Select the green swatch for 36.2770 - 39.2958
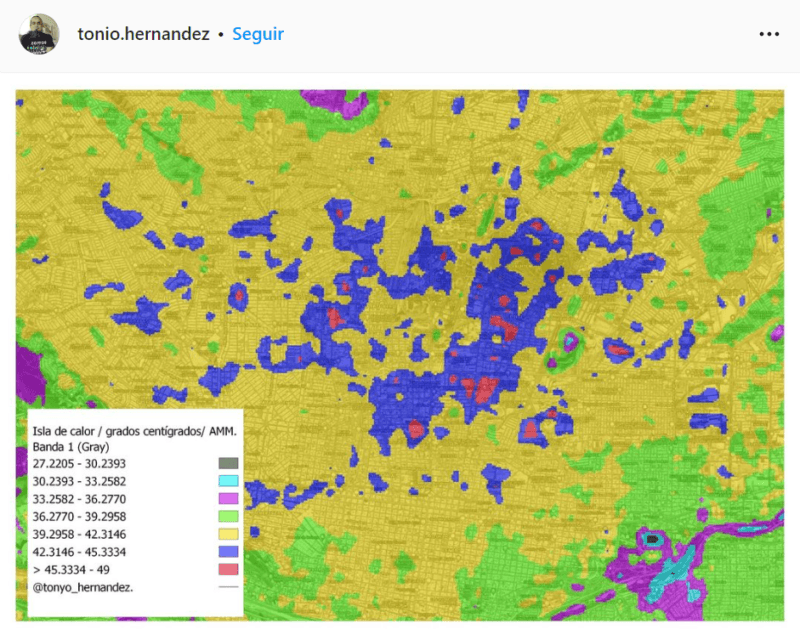The height and width of the screenshot is (640, 800). (x=227, y=515)
